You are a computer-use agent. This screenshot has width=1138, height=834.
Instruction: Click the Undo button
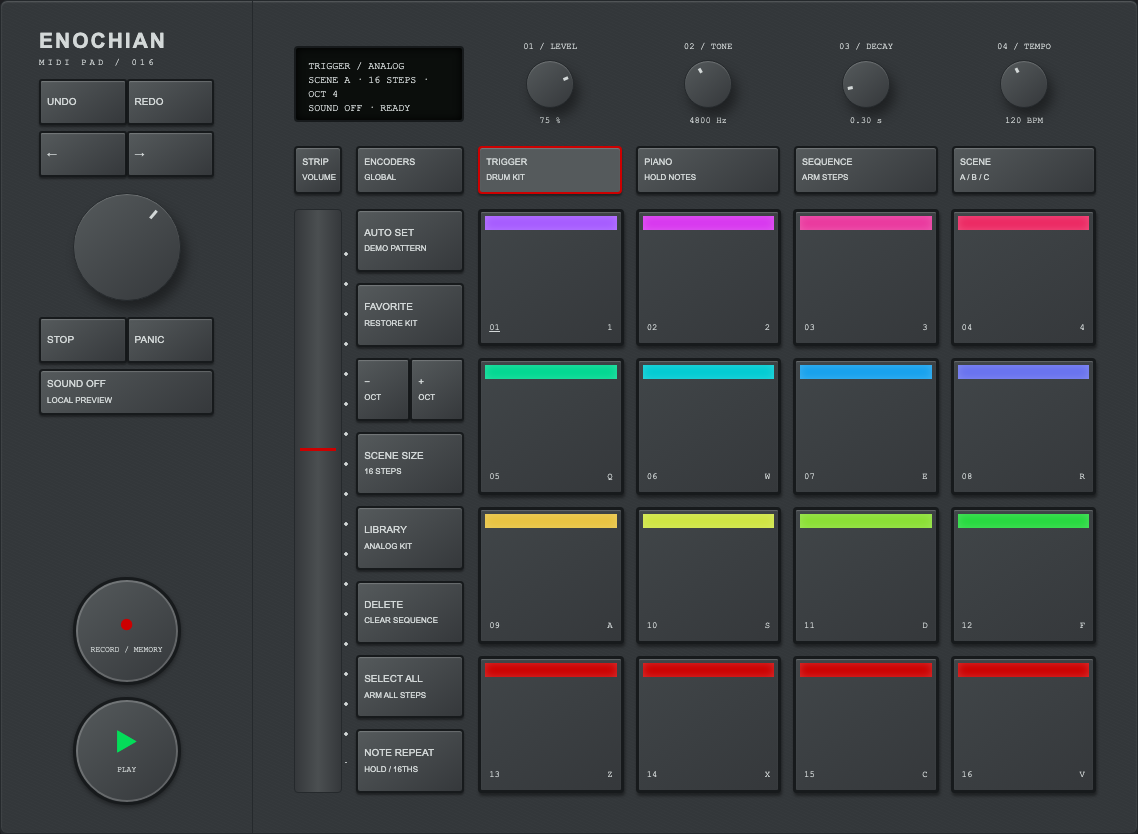83,102
